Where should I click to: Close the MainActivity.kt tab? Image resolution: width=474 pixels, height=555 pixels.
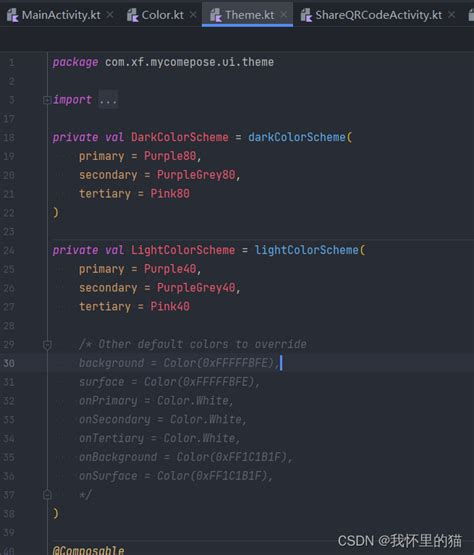tap(110, 15)
